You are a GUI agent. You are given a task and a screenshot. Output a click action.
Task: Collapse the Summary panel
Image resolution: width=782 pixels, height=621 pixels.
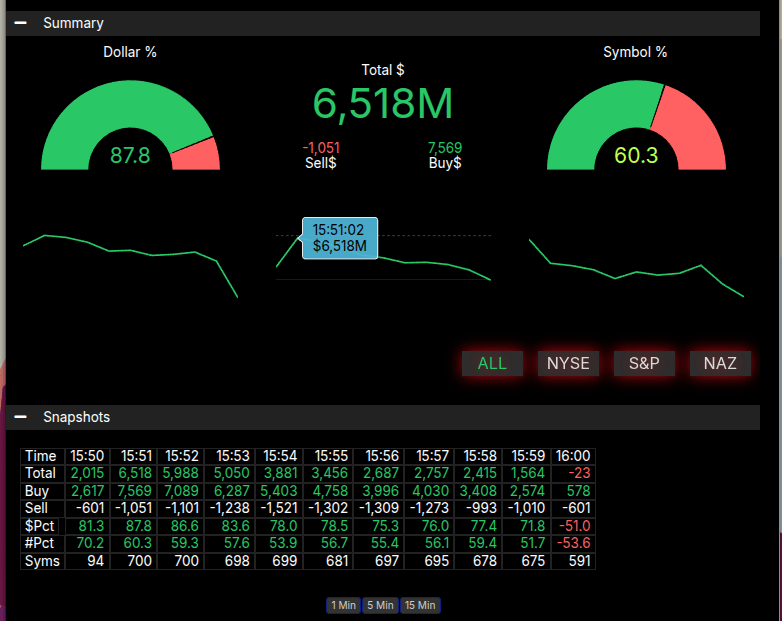pos(20,23)
